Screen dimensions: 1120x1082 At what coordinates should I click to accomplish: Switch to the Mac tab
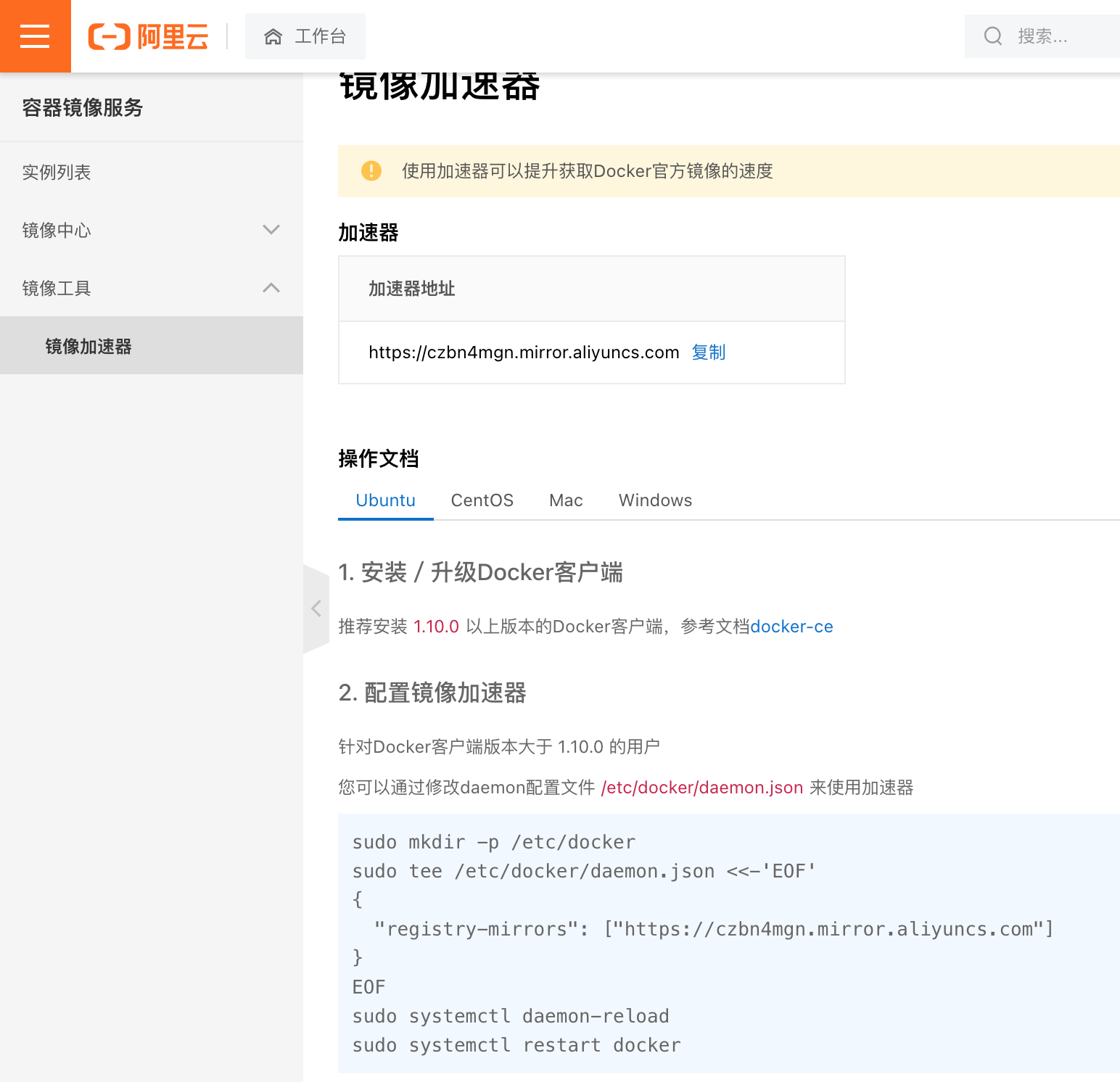566,500
